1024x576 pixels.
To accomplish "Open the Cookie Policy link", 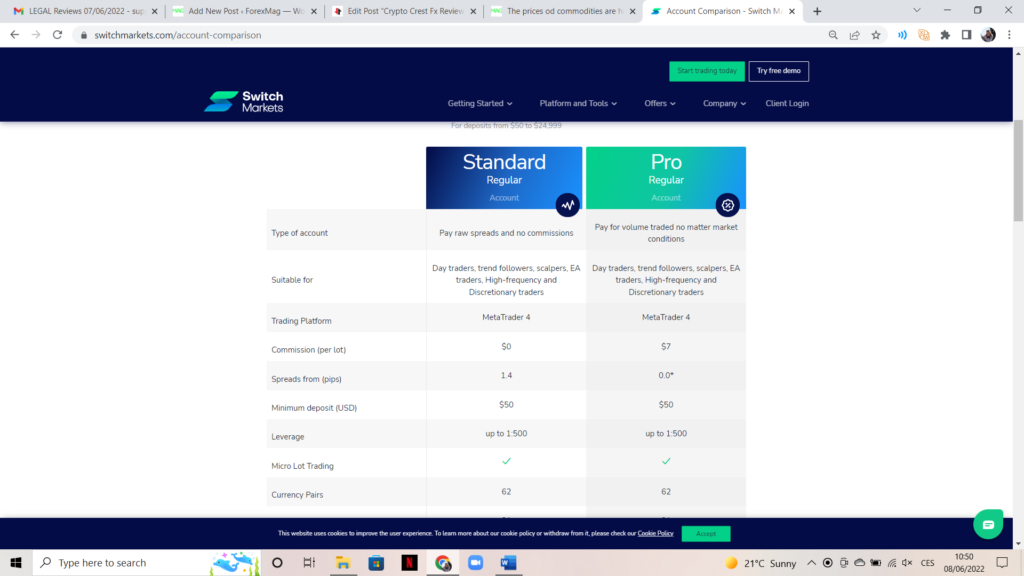I will pos(655,534).
